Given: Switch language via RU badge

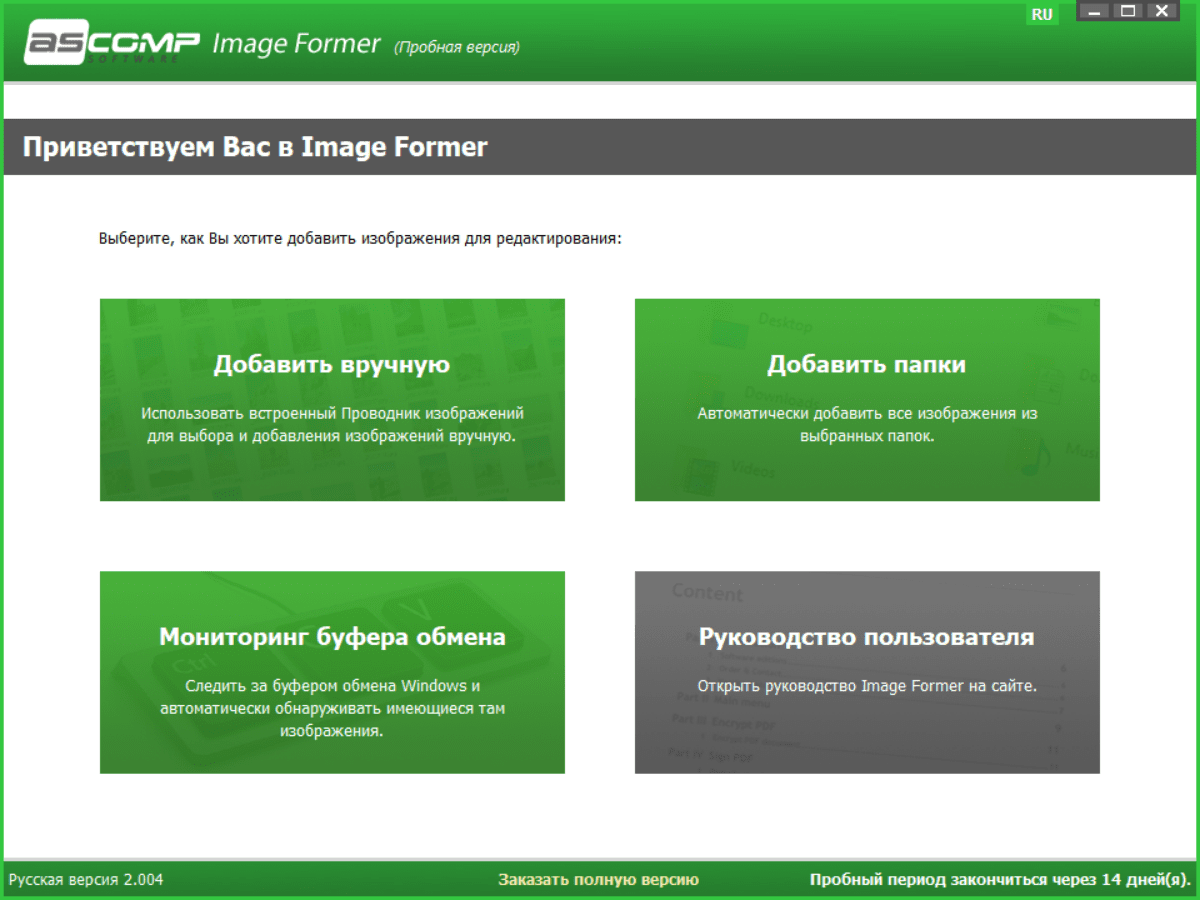Looking at the screenshot, I should [x=1042, y=14].
